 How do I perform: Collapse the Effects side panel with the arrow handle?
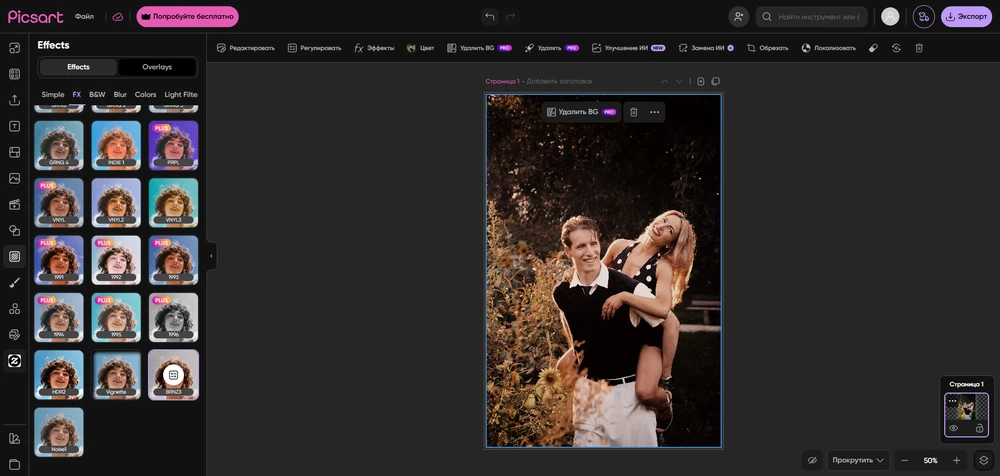click(211, 256)
